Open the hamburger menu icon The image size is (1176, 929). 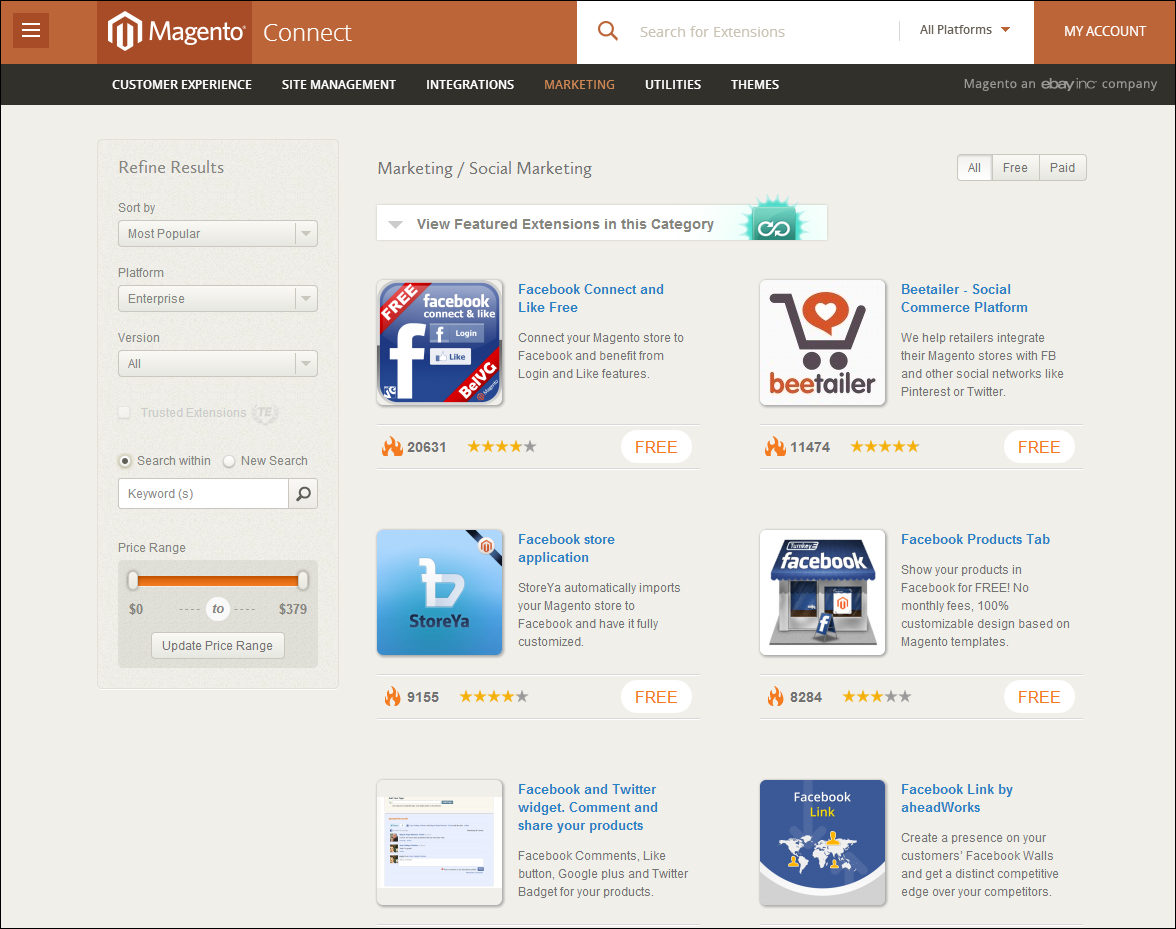[31, 30]
